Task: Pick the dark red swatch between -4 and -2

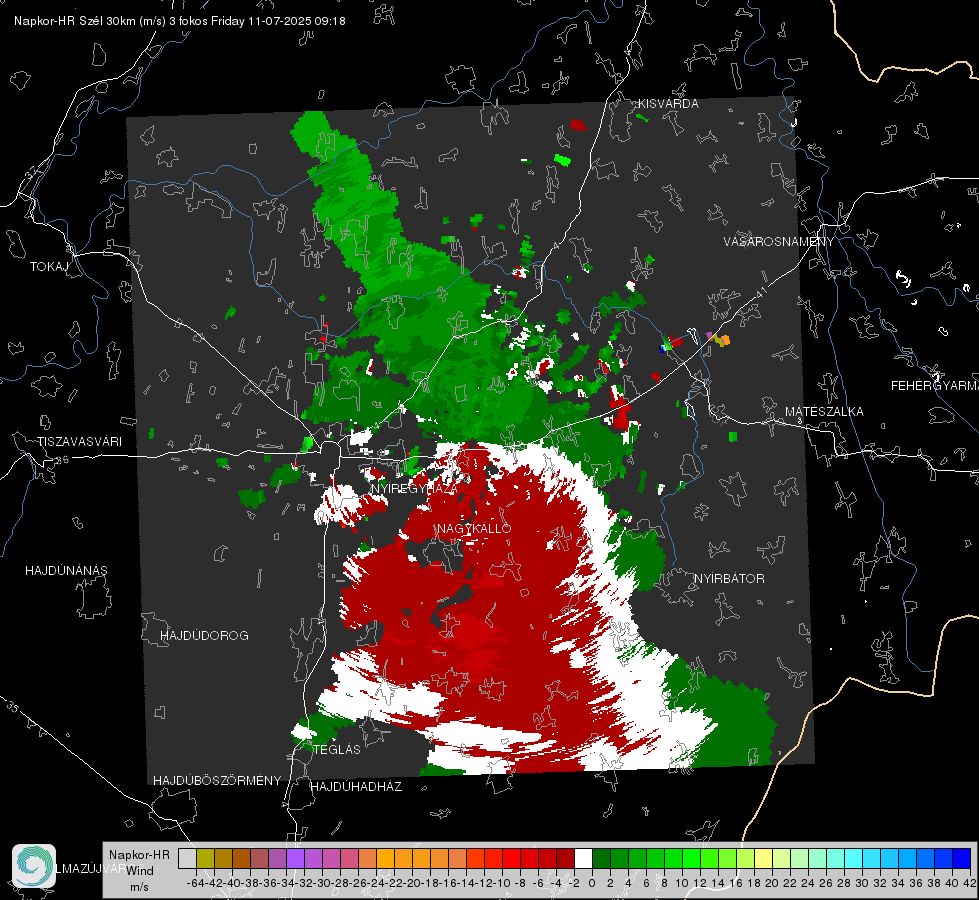Action: click(565, 858)
